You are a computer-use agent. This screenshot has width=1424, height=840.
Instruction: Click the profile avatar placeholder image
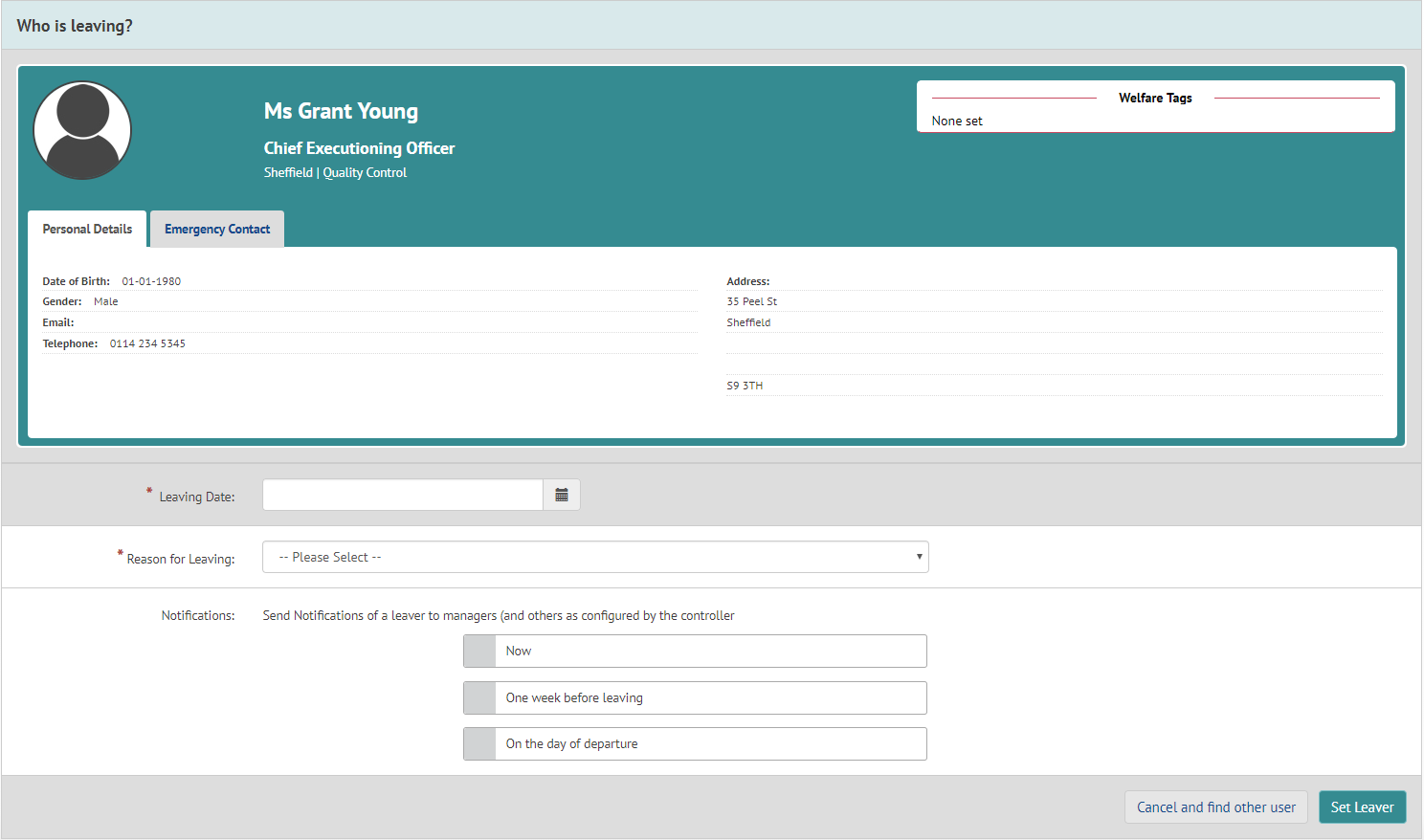[82, 129]
